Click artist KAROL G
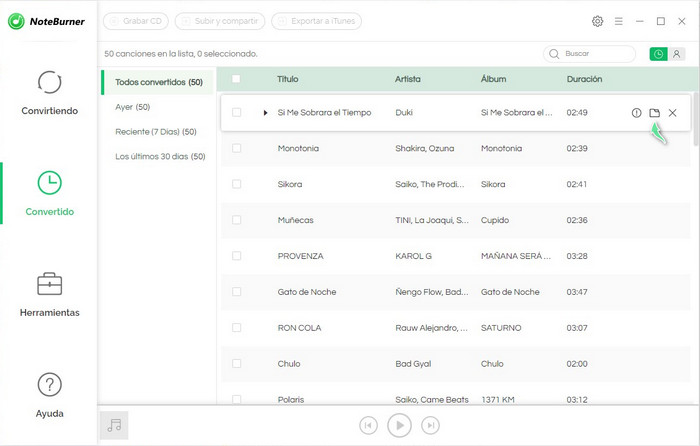The image size is (700, 446). [x=413, y=256]
